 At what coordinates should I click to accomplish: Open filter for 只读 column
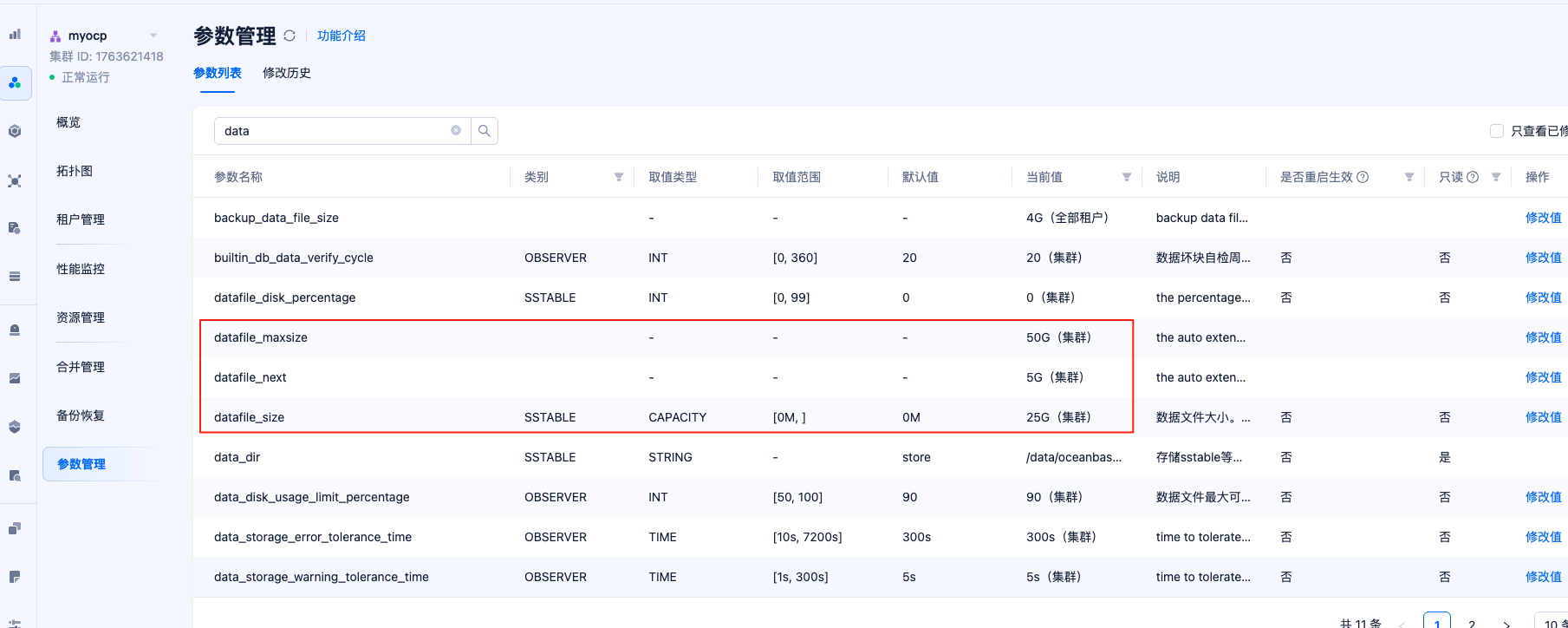click(1496, 177)
